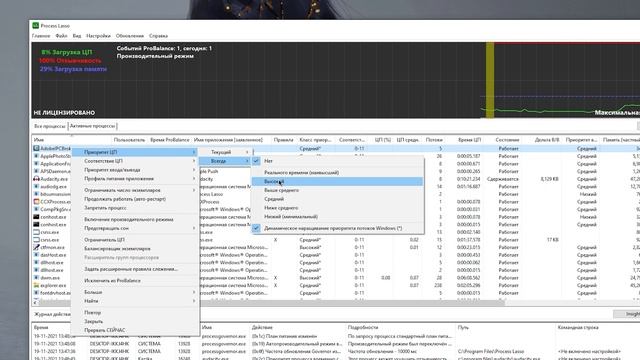Sort by the Время ЦП column header
The width and height of the screenshot is (640, 360).
click(x=469, y=140)
